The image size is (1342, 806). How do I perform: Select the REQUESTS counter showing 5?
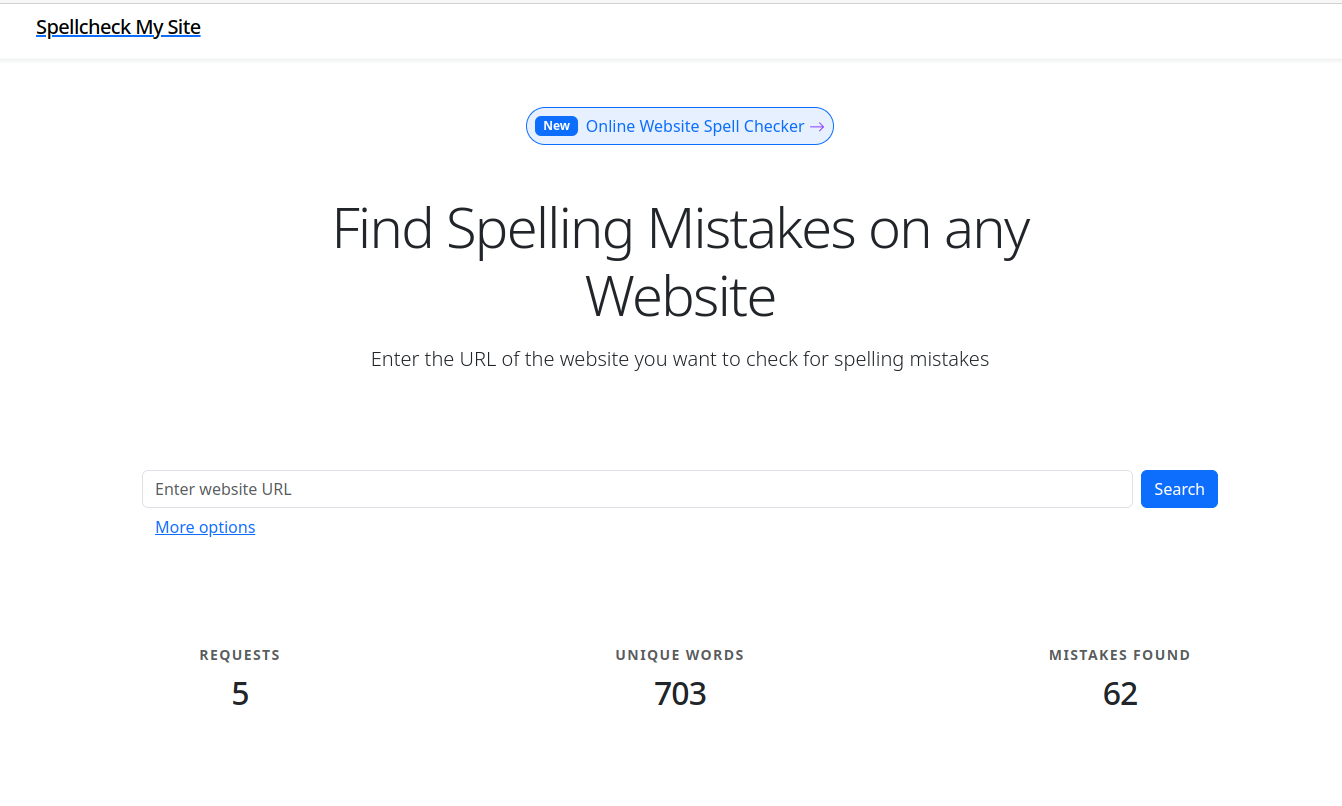240,693
